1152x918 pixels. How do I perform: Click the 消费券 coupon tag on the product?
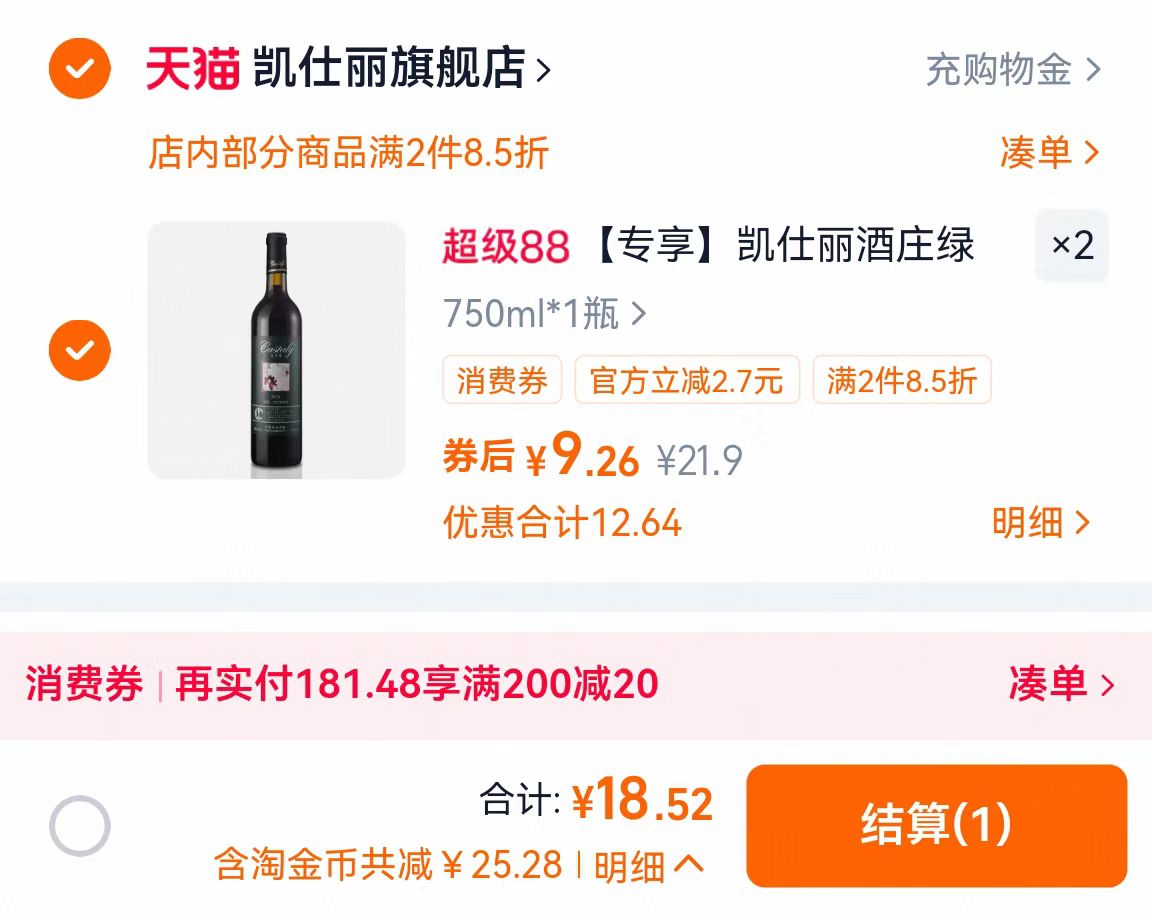point(501,381)
